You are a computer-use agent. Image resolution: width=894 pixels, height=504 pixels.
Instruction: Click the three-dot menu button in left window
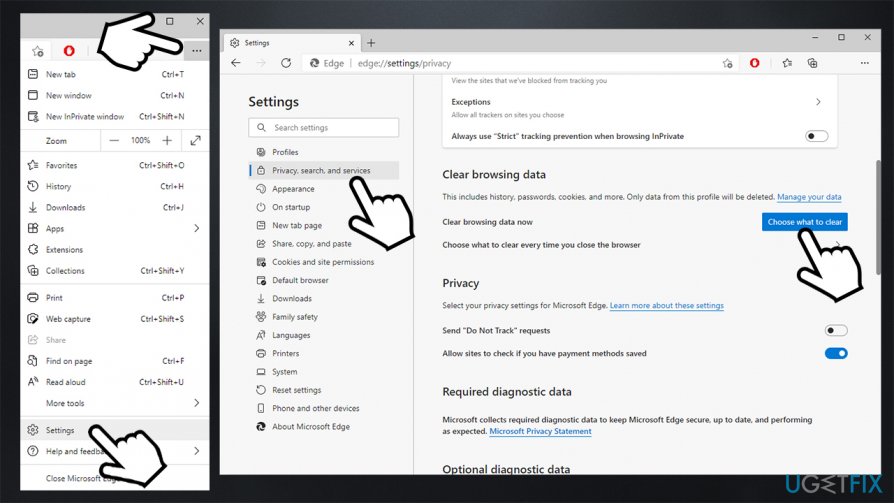coord(197,51)
